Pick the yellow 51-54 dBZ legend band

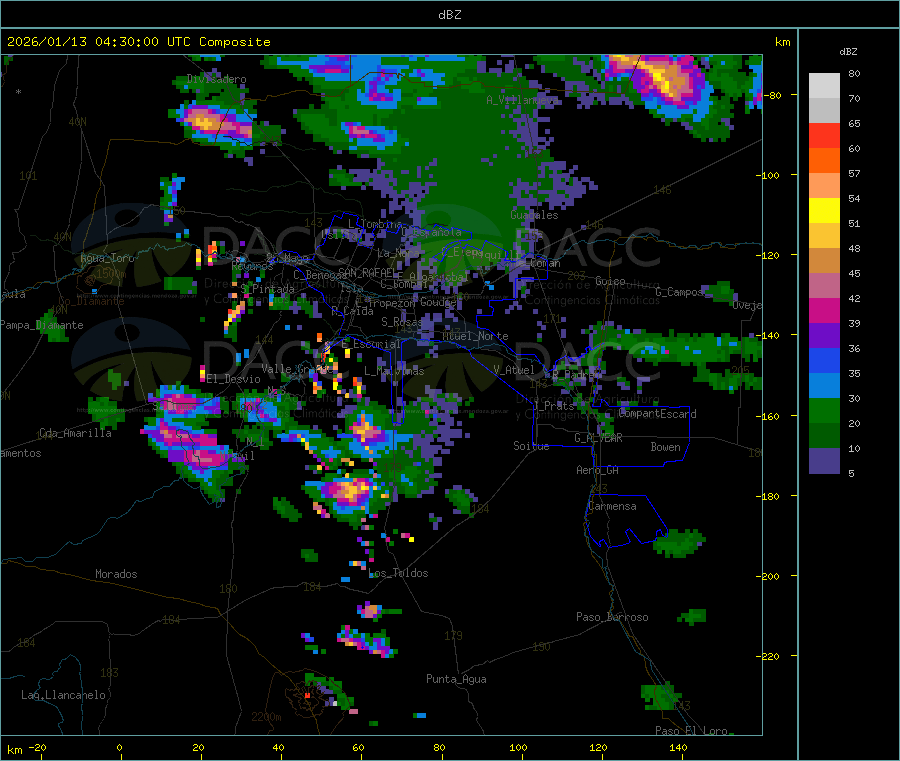824,211
